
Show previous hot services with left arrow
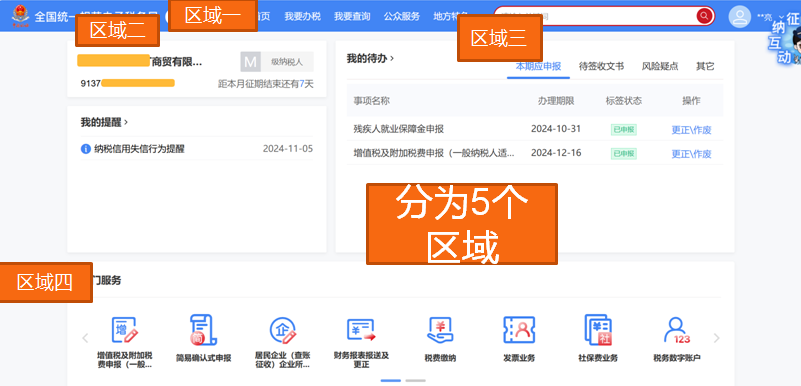(x=85, y=338)
